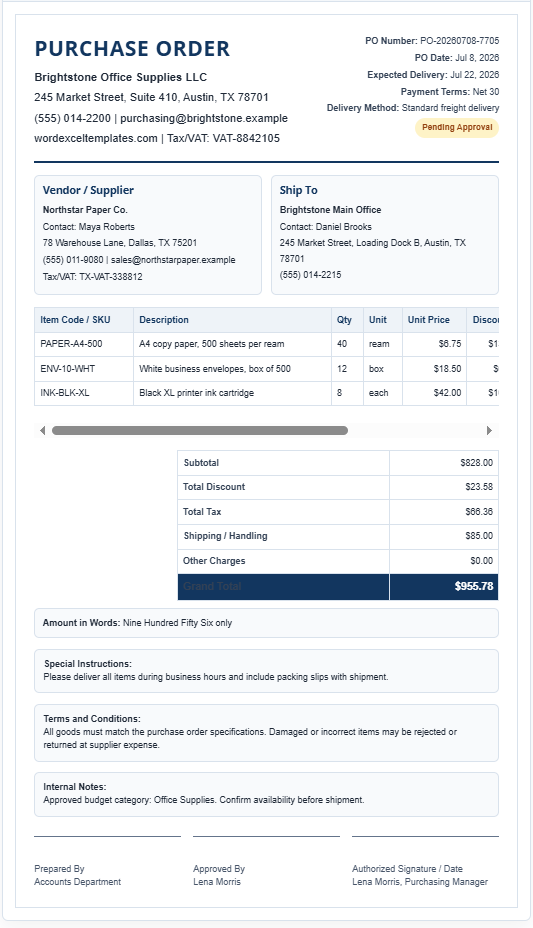Click the horizontal scrollbar thumb under the table
533x928 pixels.
pyautogui.click(x=199, y=430)
